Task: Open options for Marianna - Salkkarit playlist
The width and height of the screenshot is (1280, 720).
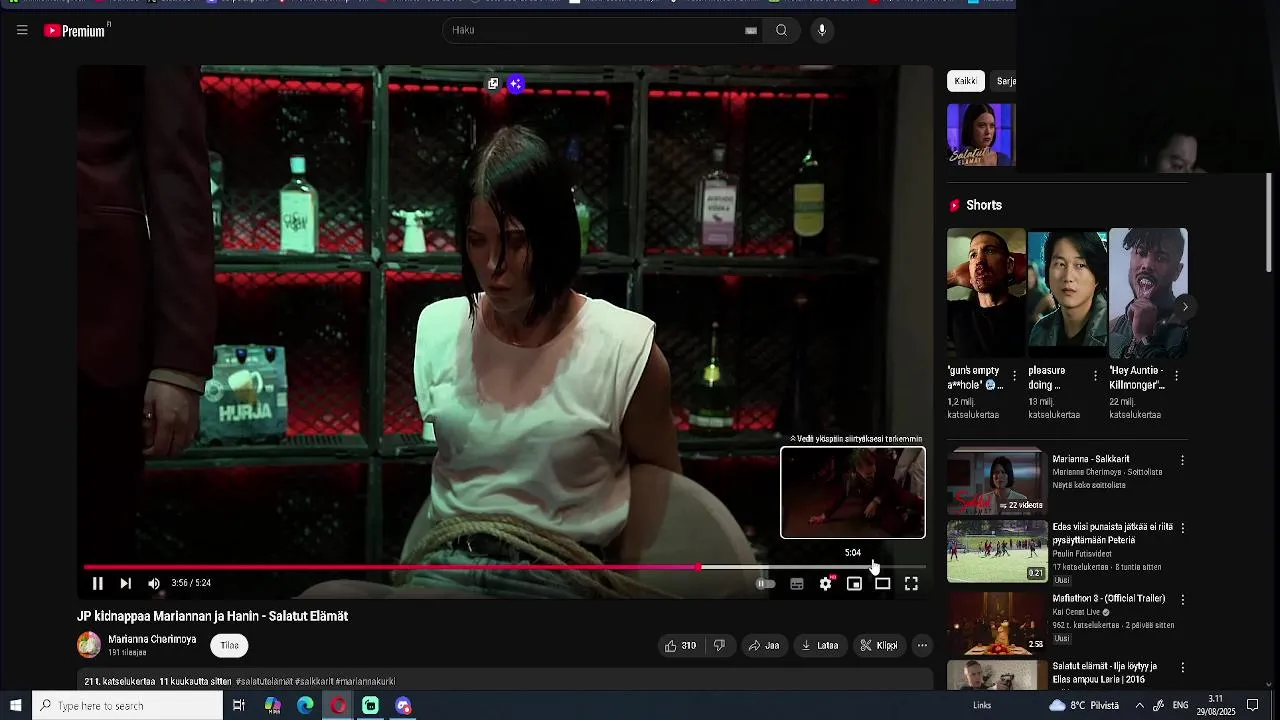Action: coord(1182,460)
